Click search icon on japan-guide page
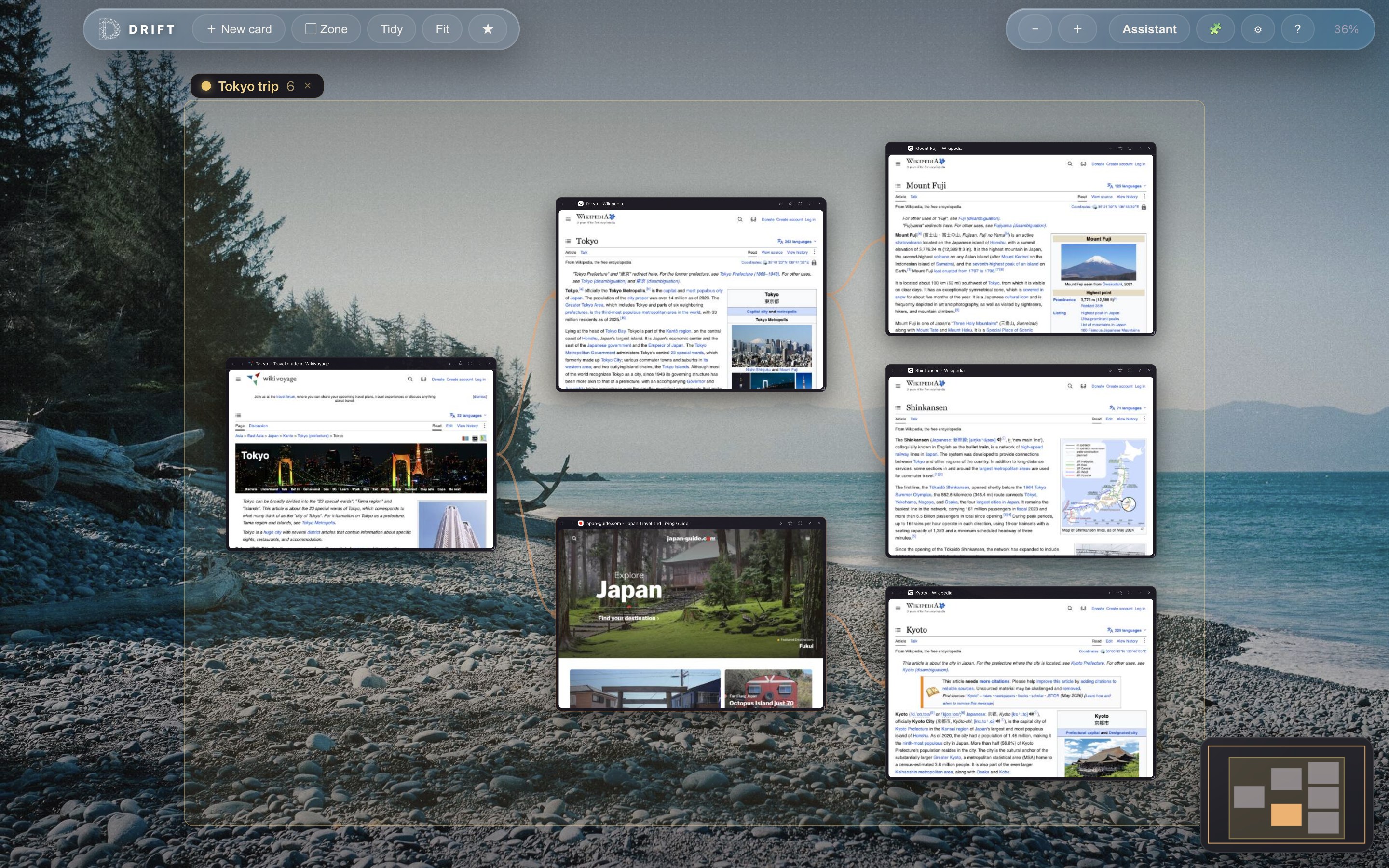 [574, 539]
